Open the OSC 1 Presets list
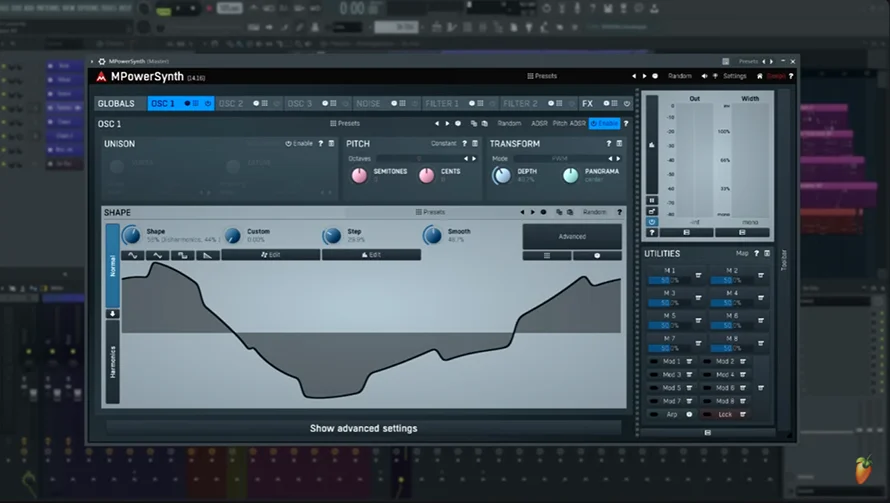Image resolution: width=890 pixels, height=503 pixels. pyautogui.click(x=345, y=123)
